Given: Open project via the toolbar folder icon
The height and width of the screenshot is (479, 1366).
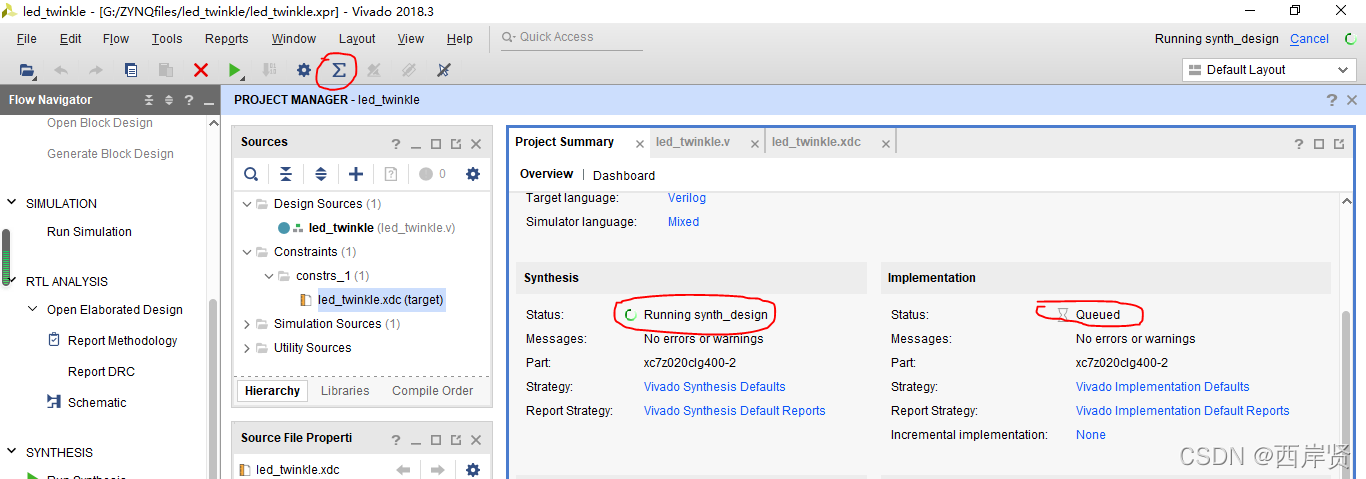Looking at the screenshot, I should coord(27,70).
